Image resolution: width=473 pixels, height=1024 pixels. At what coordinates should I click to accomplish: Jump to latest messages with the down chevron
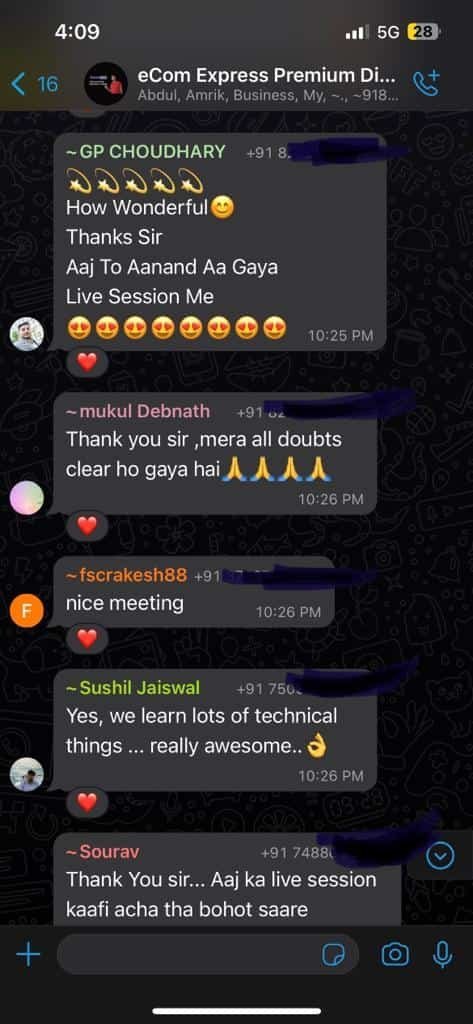click(x=440, y=855)
